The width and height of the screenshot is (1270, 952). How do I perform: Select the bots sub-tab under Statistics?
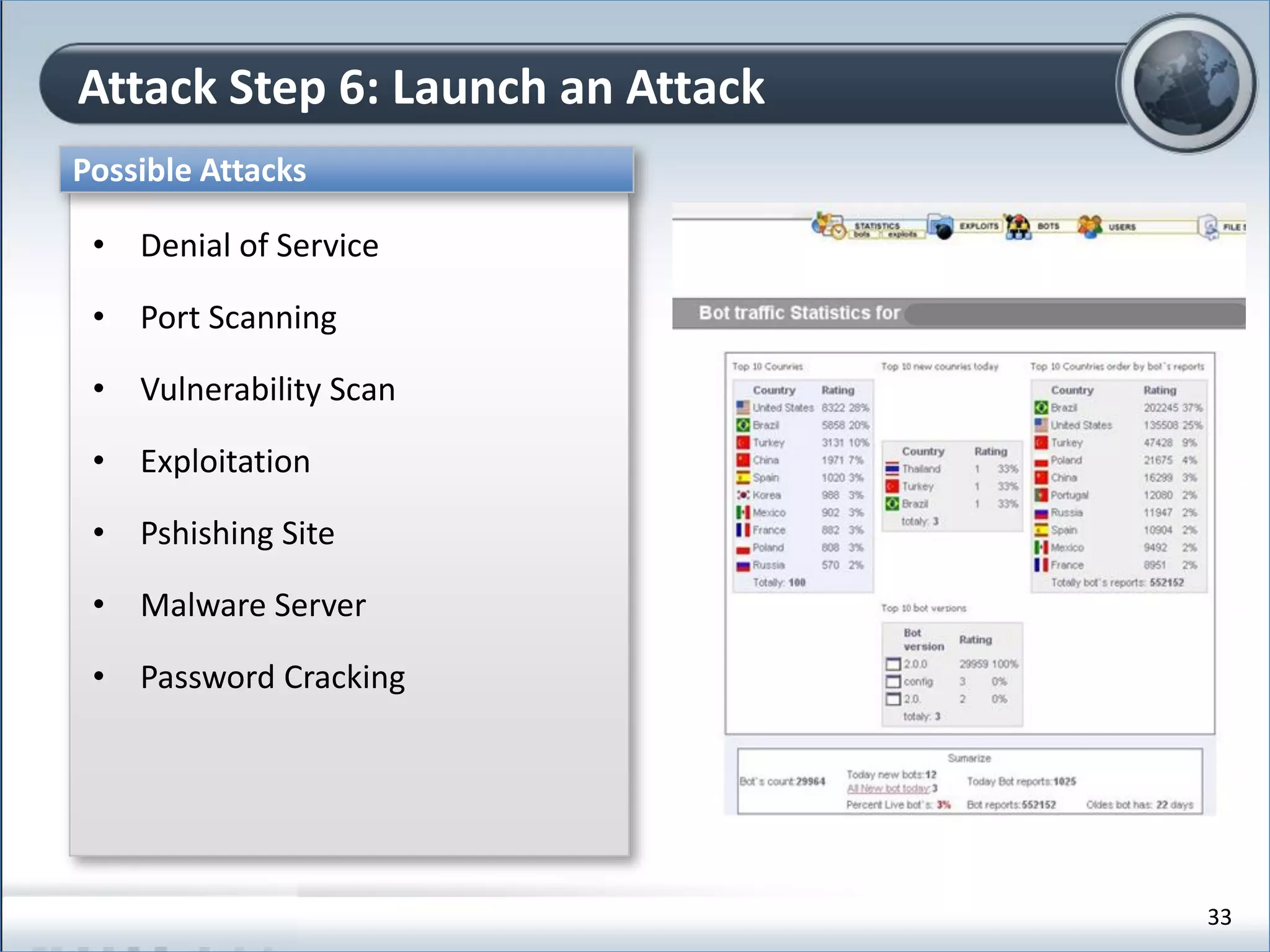tap(862, 234)
